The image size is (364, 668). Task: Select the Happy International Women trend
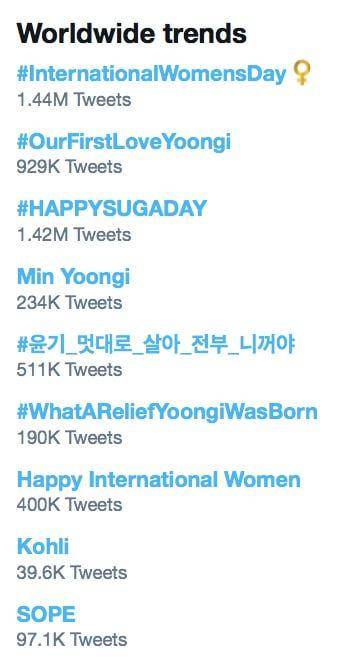point(159,479)
